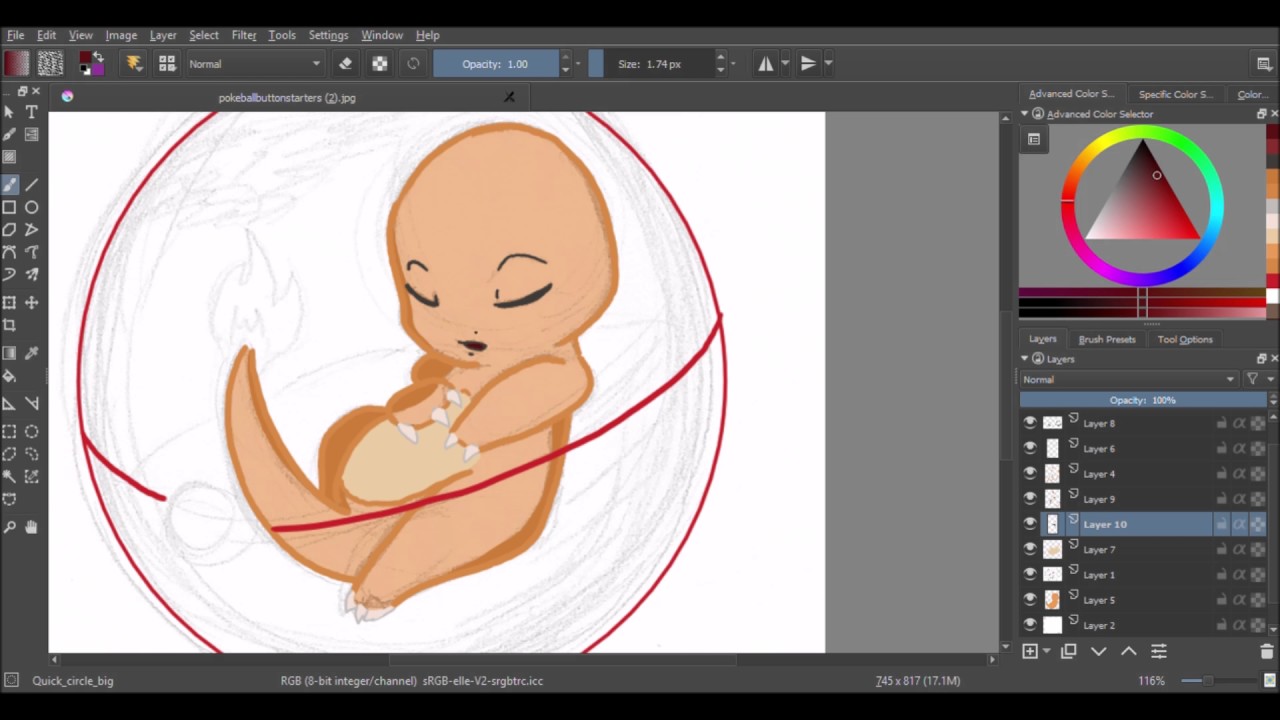The image size is (1280, 720).
Task: Delete the selected layer
Action: tap(1267, 651)
